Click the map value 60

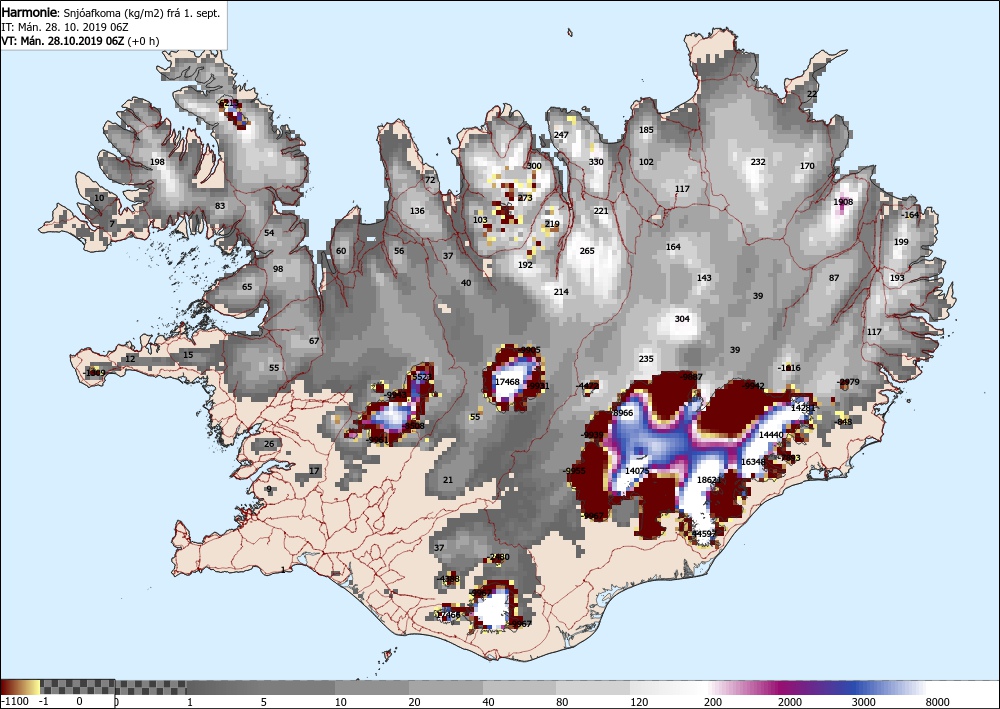pos(341,251)
